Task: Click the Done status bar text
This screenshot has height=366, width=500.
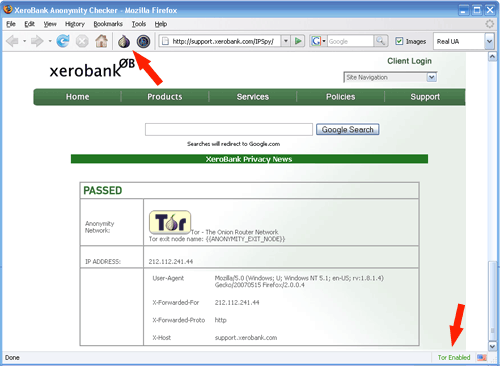Action: pyautogui.click(x=12, y=357)
